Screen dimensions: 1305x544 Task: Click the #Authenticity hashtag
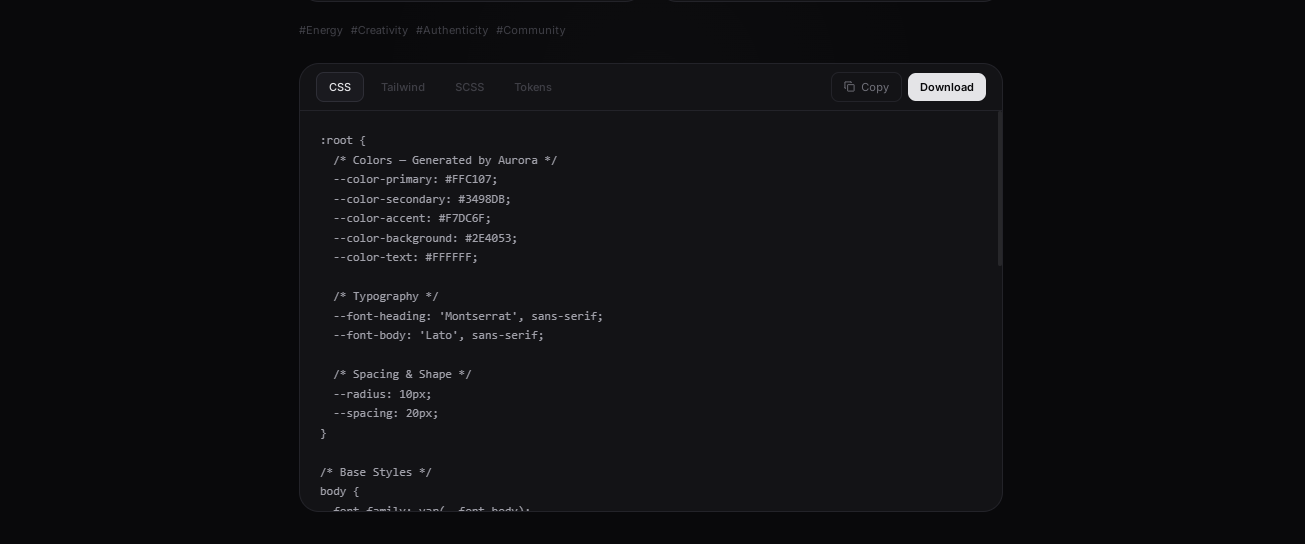(x=452, y=30)
